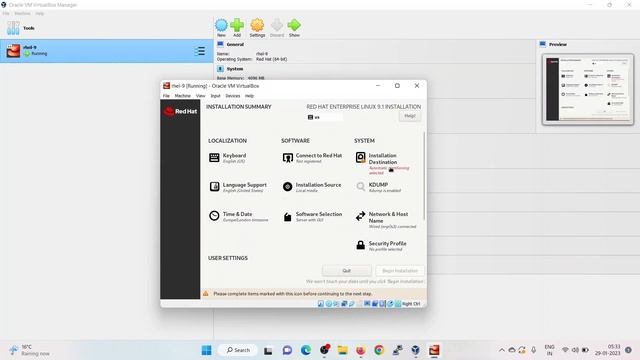The height and width of the screenshot is (360, 640).
Task: Open the VM window Input menu
Action: 215,96
